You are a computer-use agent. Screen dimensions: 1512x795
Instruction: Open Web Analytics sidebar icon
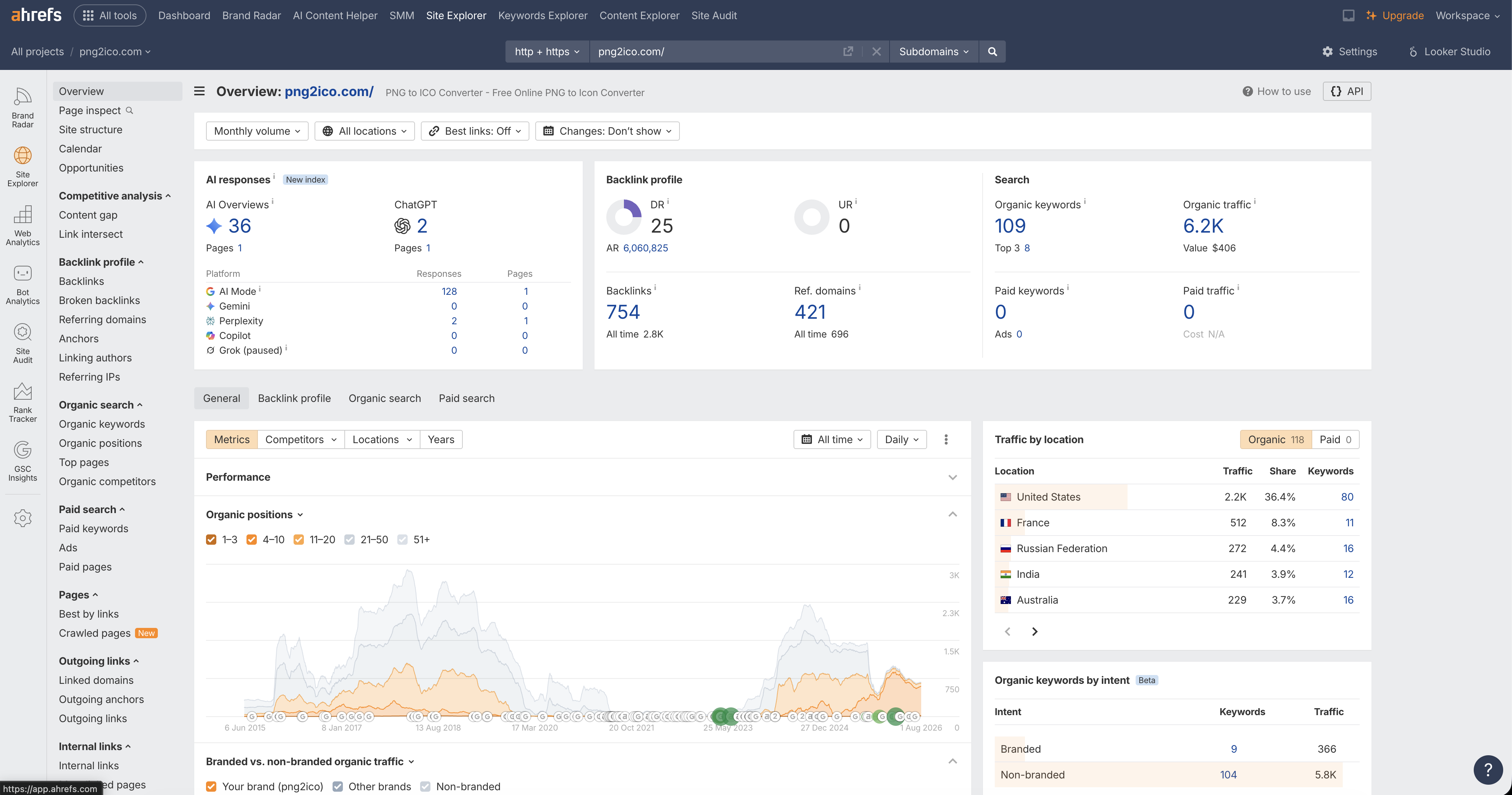click(22, 226)
